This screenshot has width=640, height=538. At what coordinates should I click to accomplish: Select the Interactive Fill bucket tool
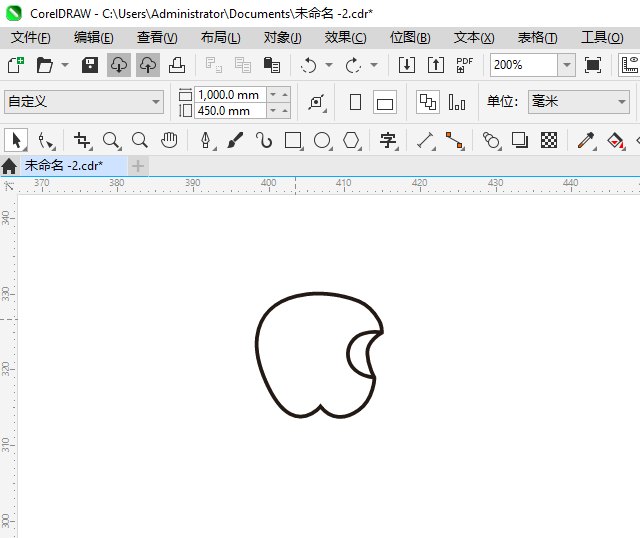[616, 140]
